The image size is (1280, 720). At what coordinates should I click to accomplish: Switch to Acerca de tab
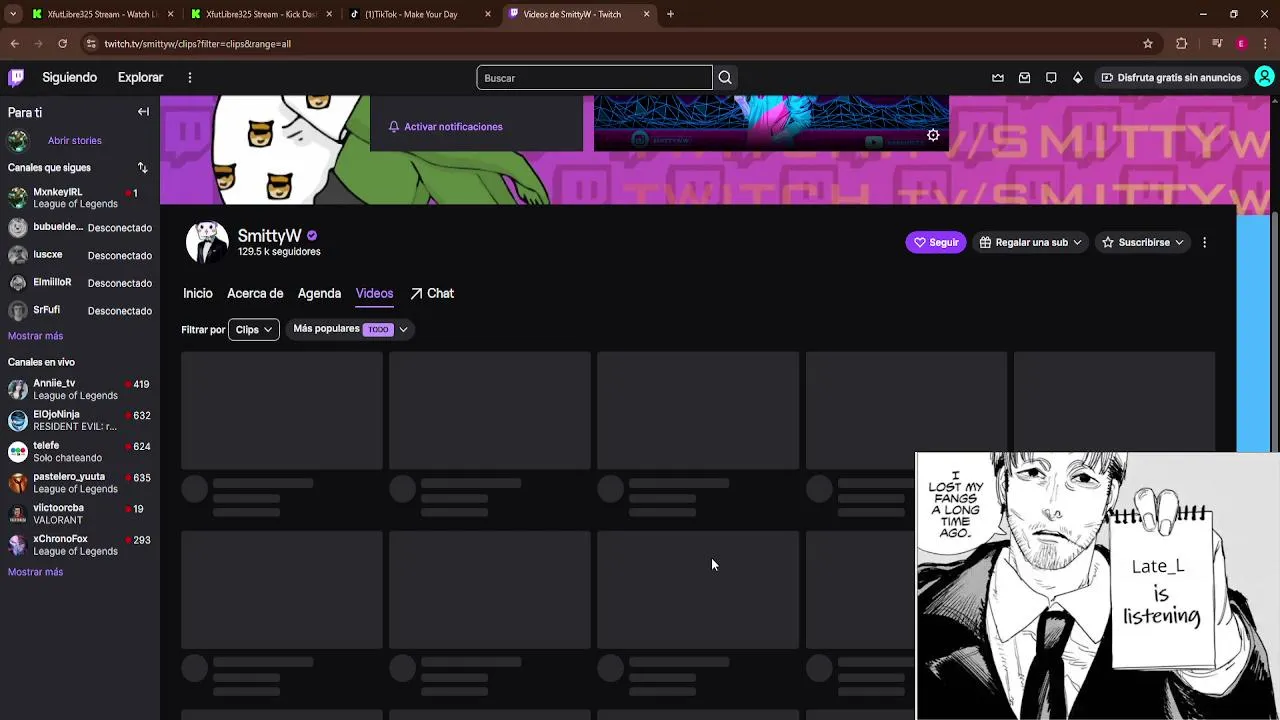tap(255, 293)
